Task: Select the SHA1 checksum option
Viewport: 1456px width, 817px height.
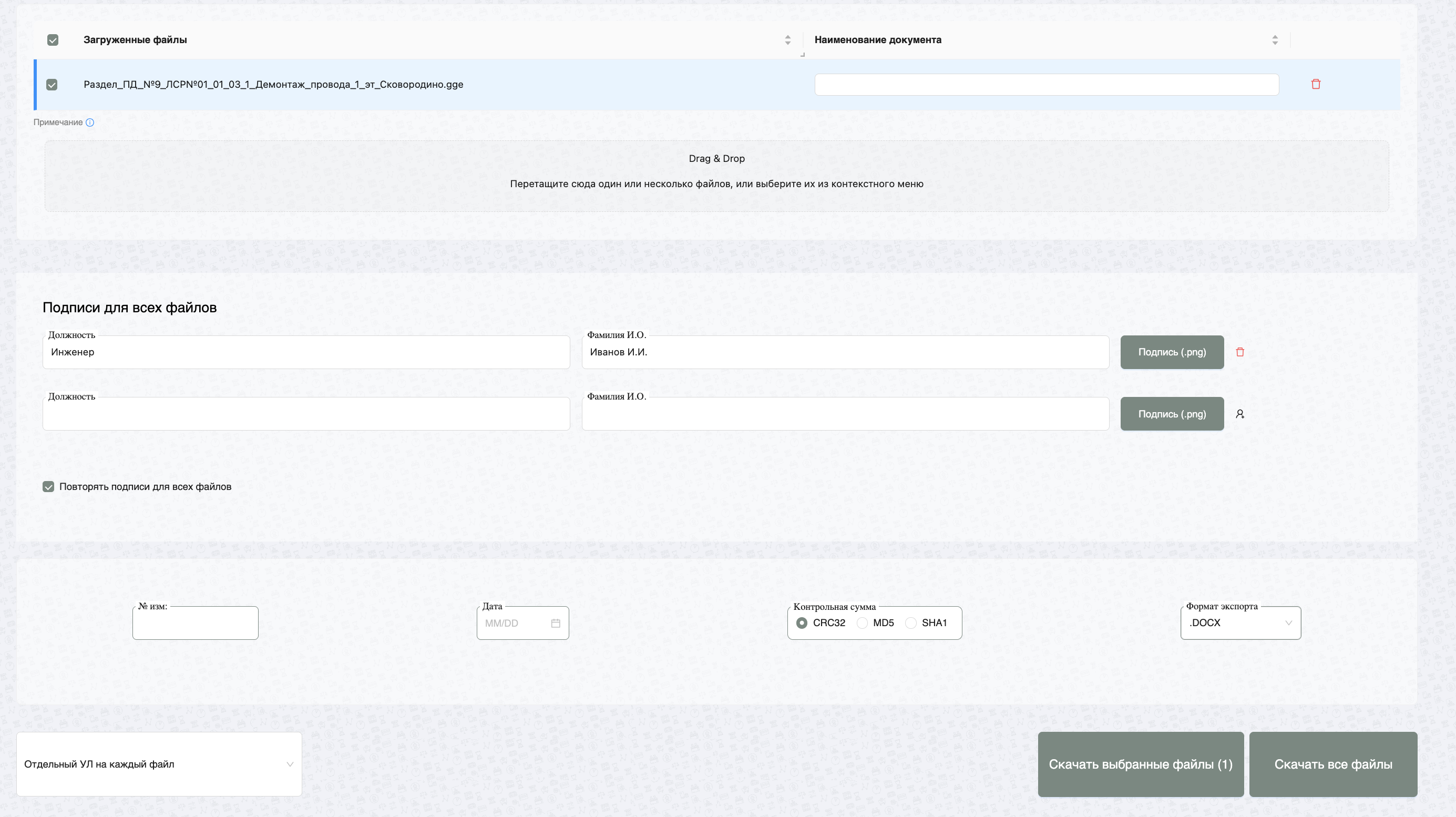Action: [x=910, y=623]
